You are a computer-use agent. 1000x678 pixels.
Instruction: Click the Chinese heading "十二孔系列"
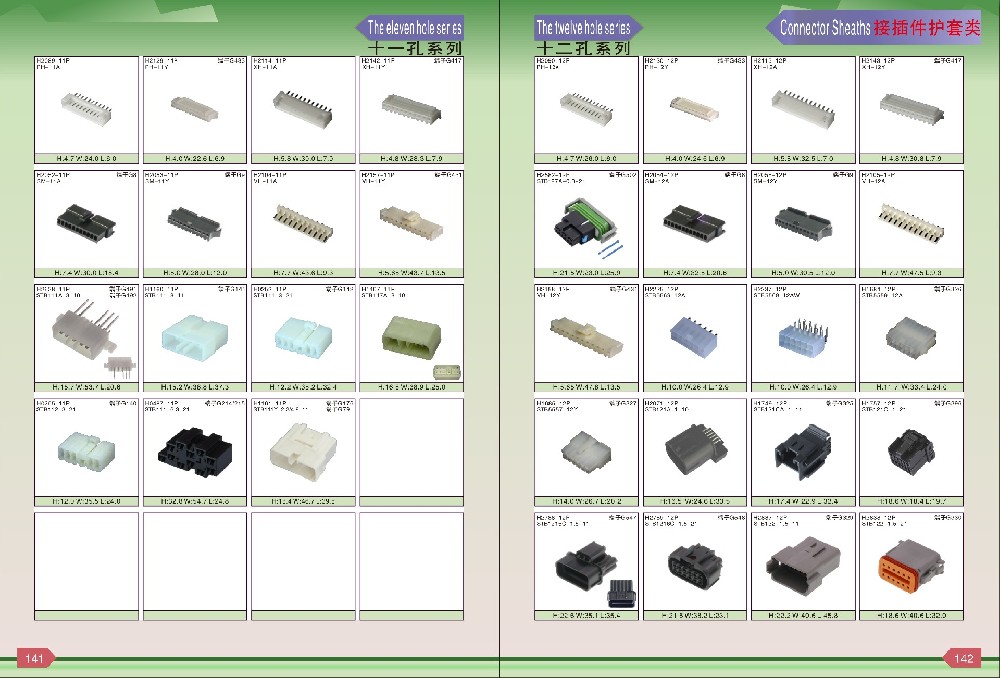[x=583, y=48]
